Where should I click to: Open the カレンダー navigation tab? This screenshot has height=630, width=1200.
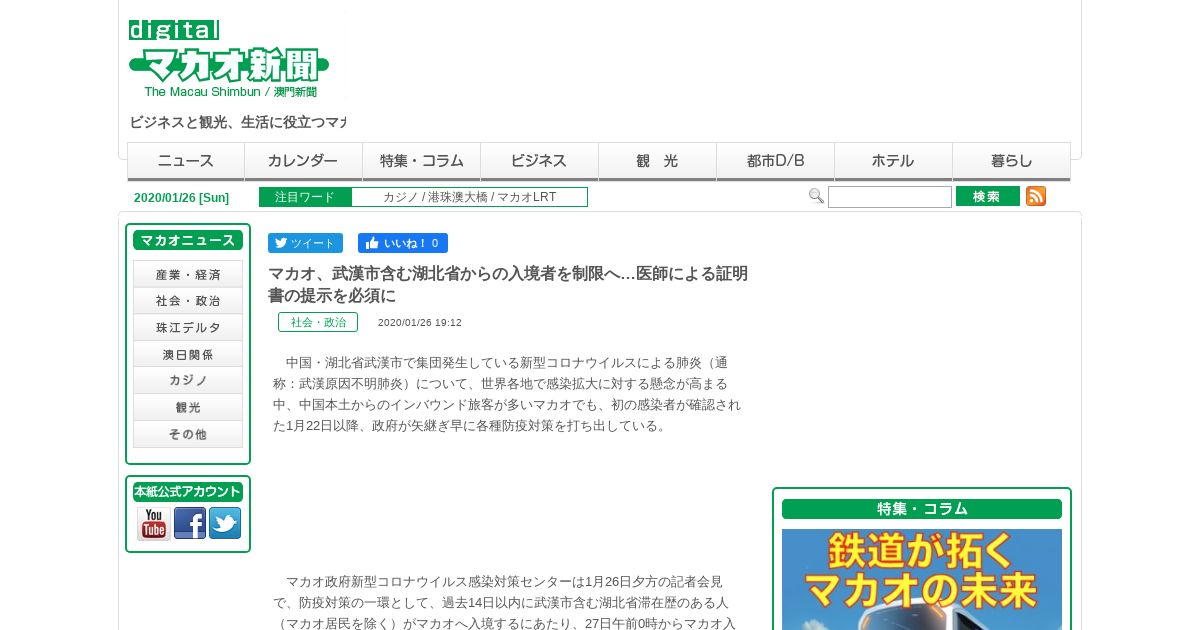point(304,161)
